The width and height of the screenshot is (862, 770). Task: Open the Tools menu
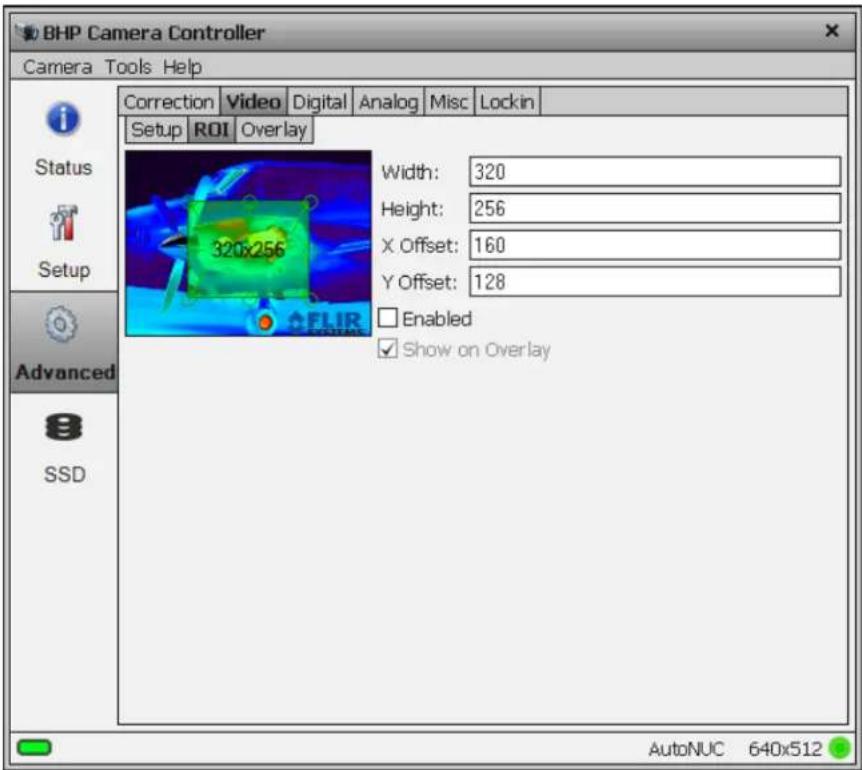point(128,67)
